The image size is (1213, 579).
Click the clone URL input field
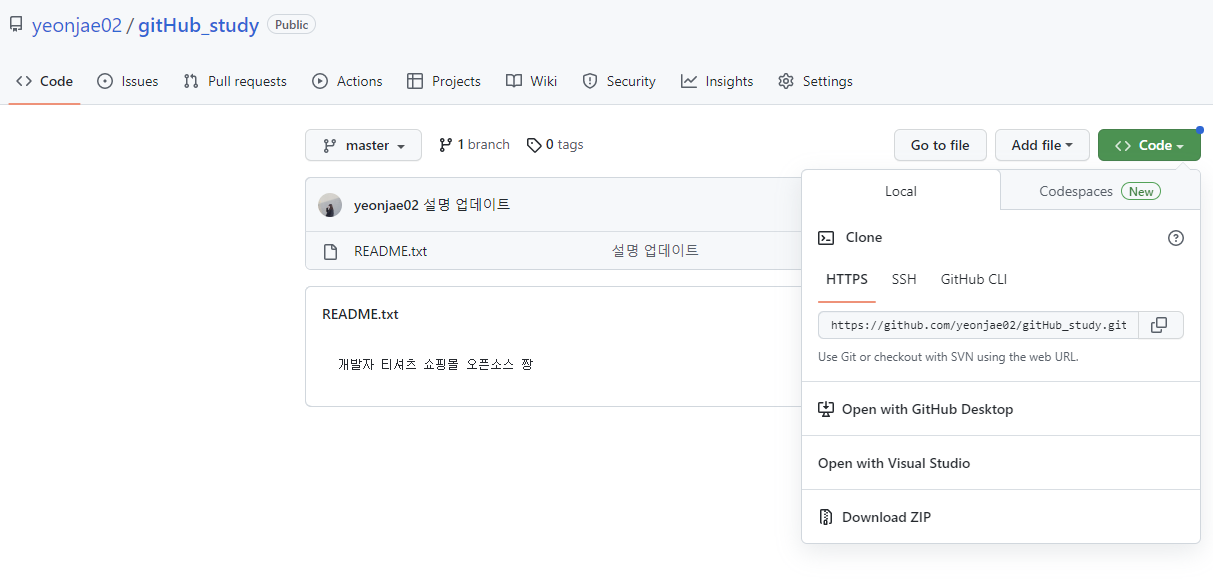pos(978,325)
